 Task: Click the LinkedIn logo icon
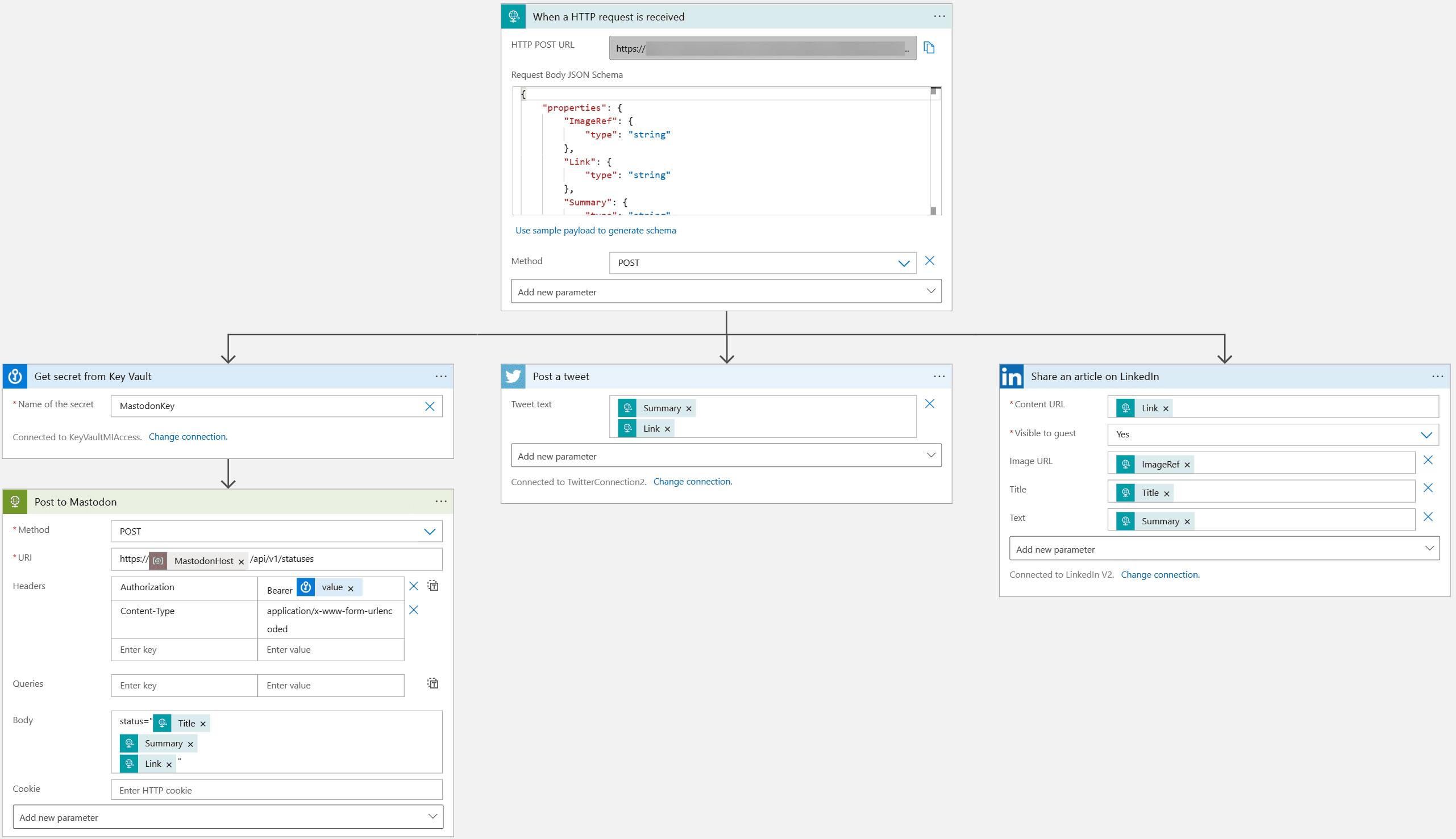1012,376
